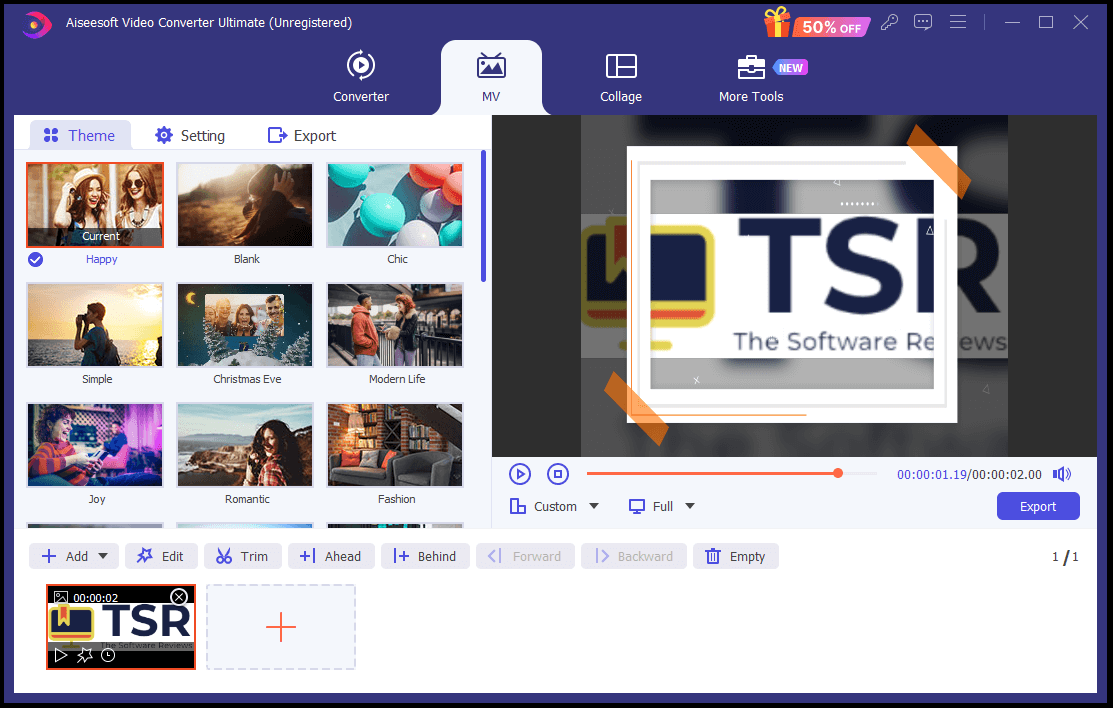The image size is (1113, 708).
Task: Click the Aiseesoft logo icon
Action: pyautogui.click(x=36, y=24)
